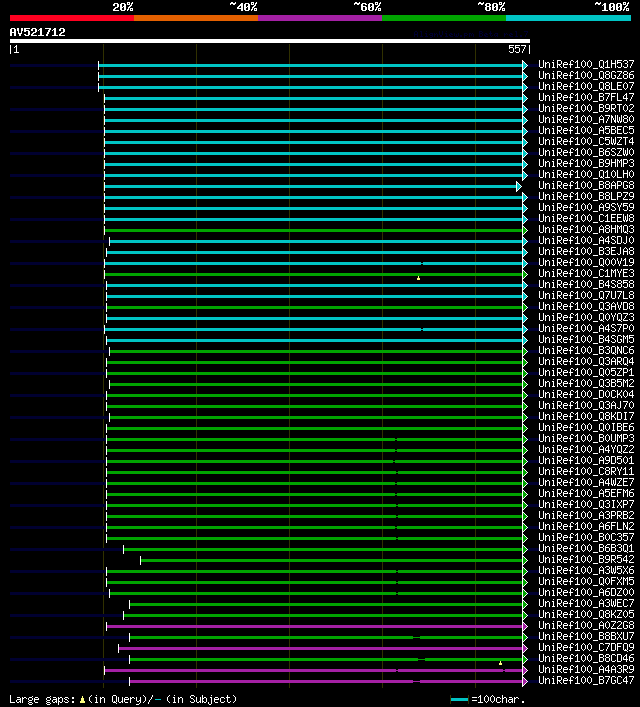The width and height of the screenshot is (640, 707).
Task: Click the UniRef100_B8CD46 label
Action: click(x=586, y=659)
